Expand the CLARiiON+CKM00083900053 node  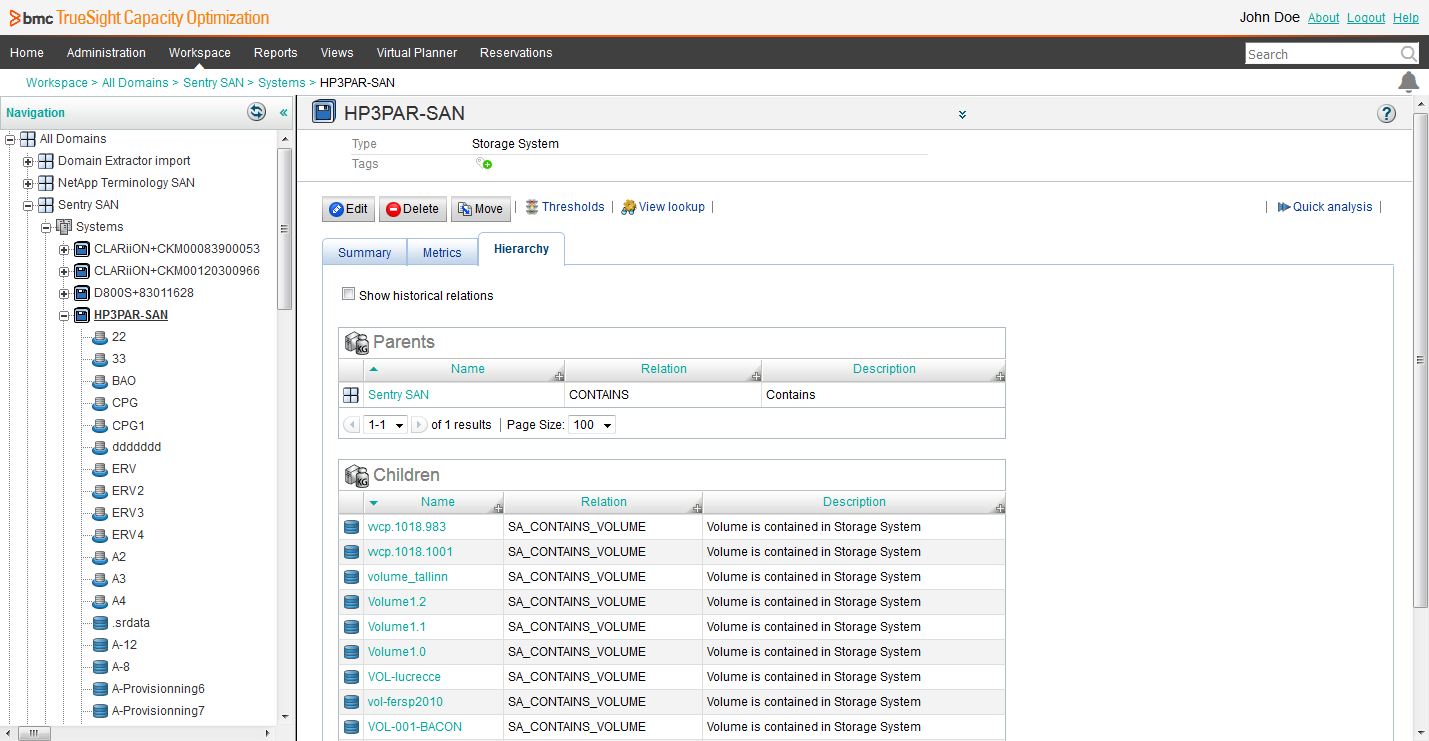[64, 249]
